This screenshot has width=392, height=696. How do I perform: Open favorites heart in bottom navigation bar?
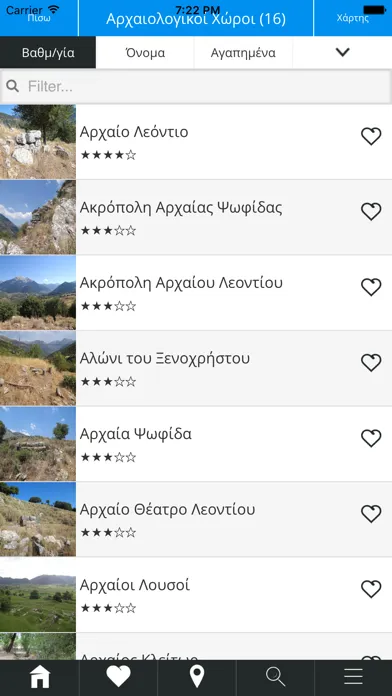coord(118,678)
